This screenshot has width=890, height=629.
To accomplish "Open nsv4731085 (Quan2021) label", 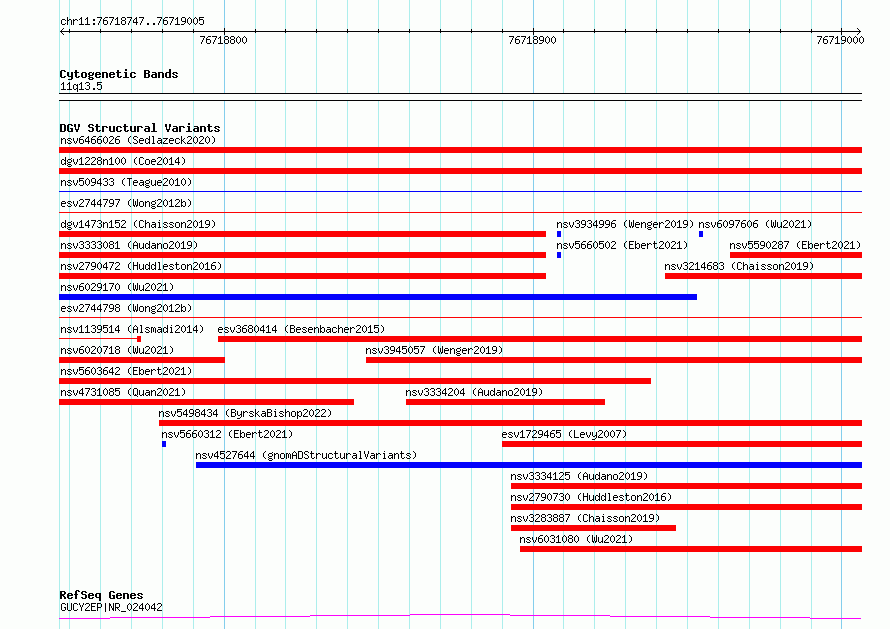I will coord(123,392).
